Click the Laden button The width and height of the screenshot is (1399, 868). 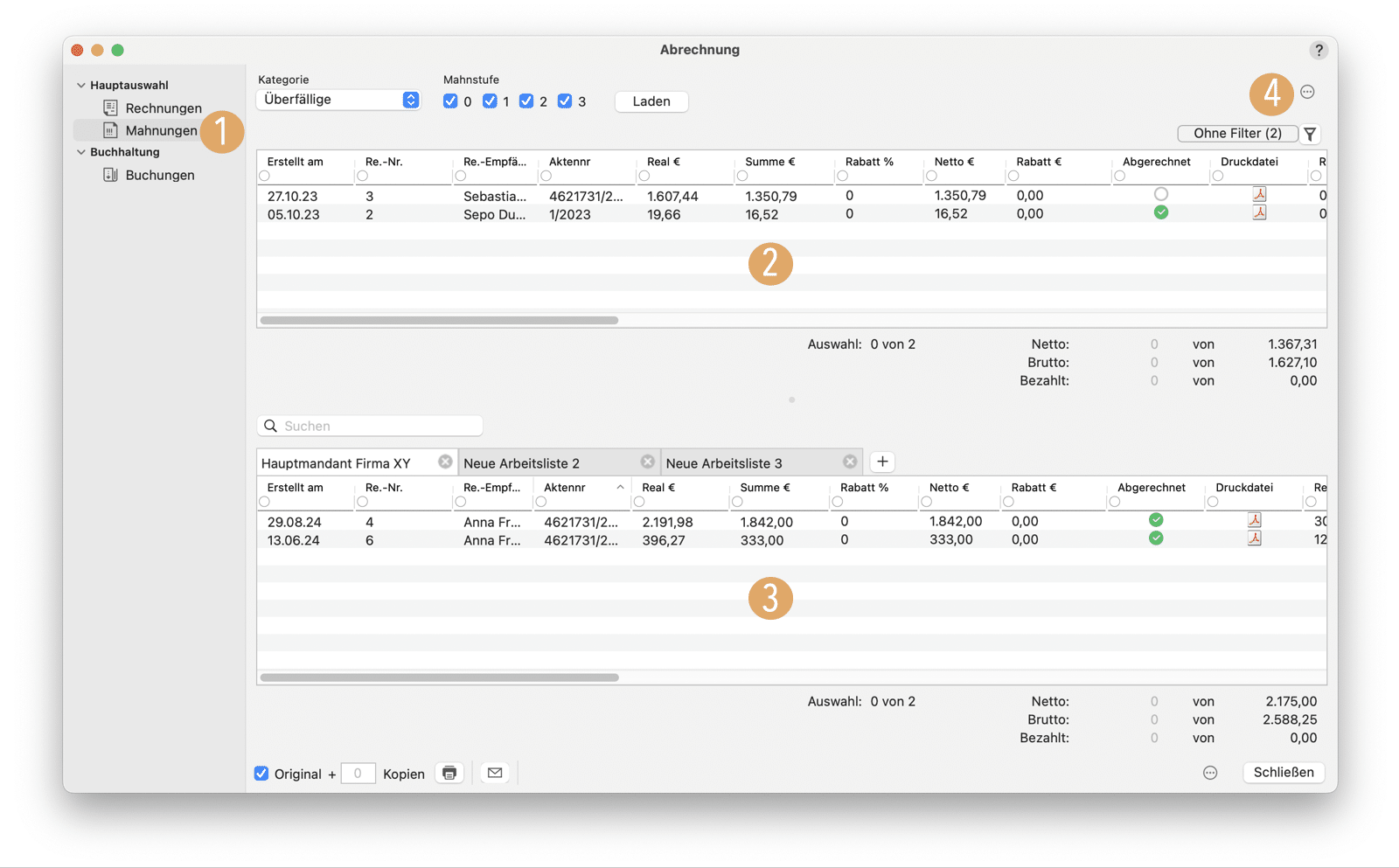click(651, 101)
